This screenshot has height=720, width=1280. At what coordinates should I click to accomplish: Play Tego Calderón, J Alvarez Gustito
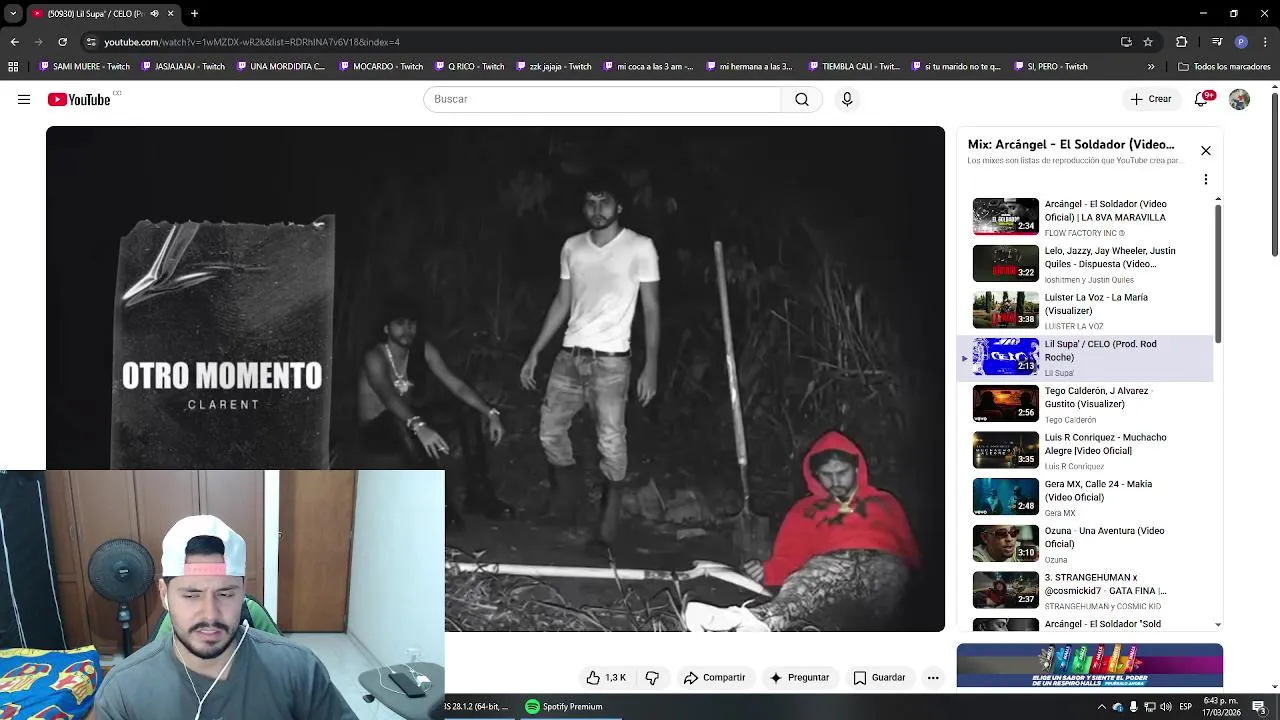1085,404
